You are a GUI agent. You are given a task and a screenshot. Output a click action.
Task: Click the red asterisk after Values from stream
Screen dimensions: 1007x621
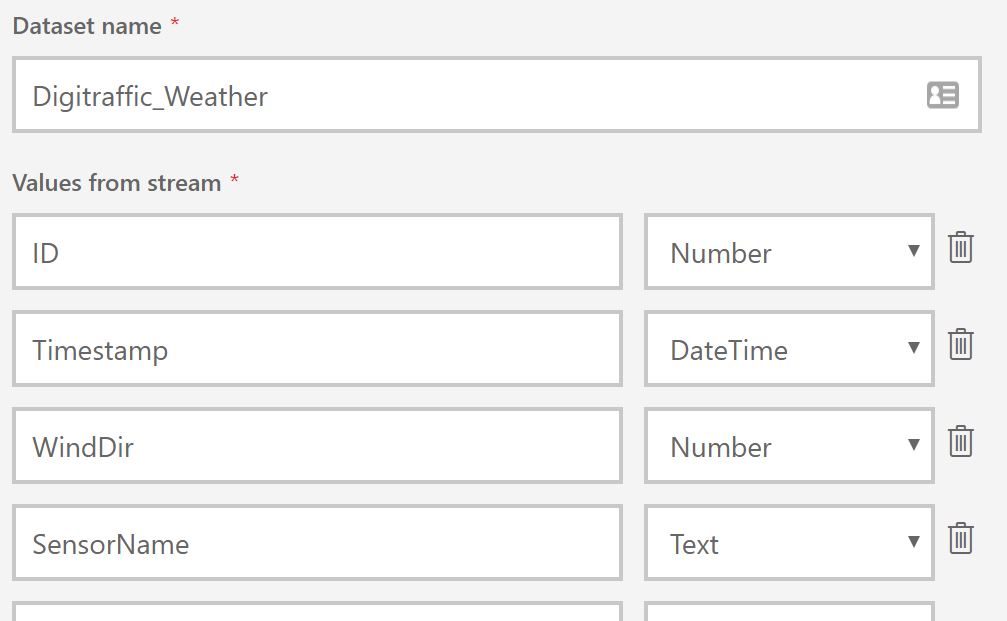(235, 181)
